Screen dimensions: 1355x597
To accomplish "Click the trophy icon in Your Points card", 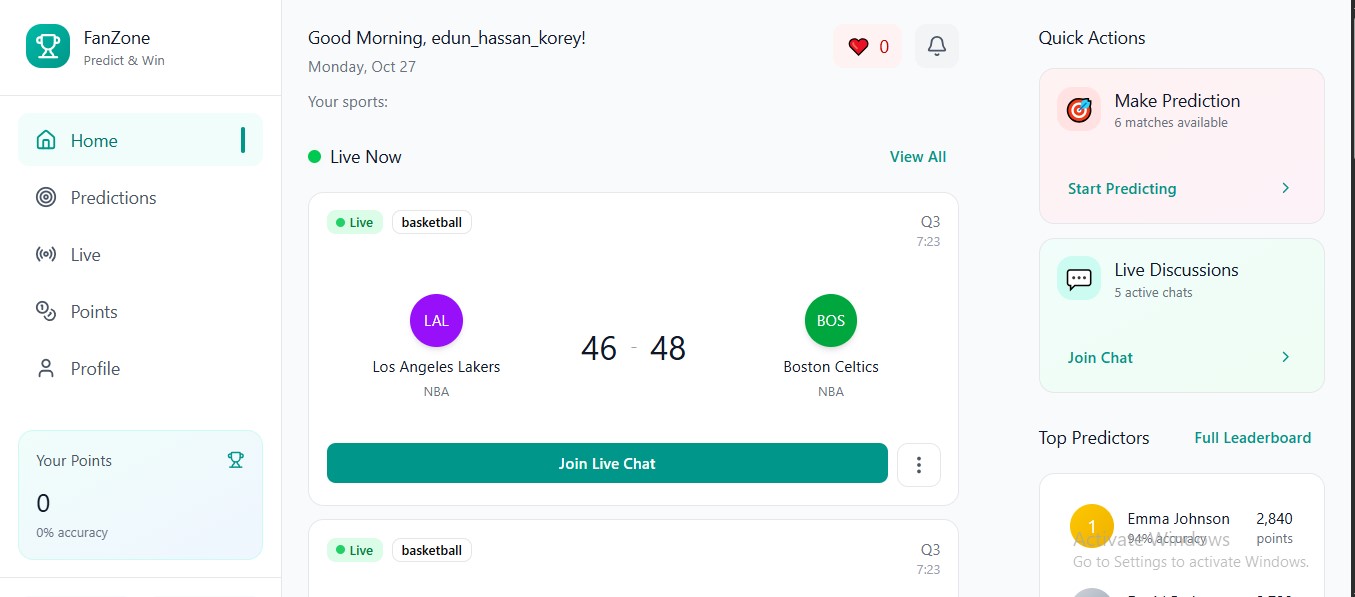I will [235, 460].
